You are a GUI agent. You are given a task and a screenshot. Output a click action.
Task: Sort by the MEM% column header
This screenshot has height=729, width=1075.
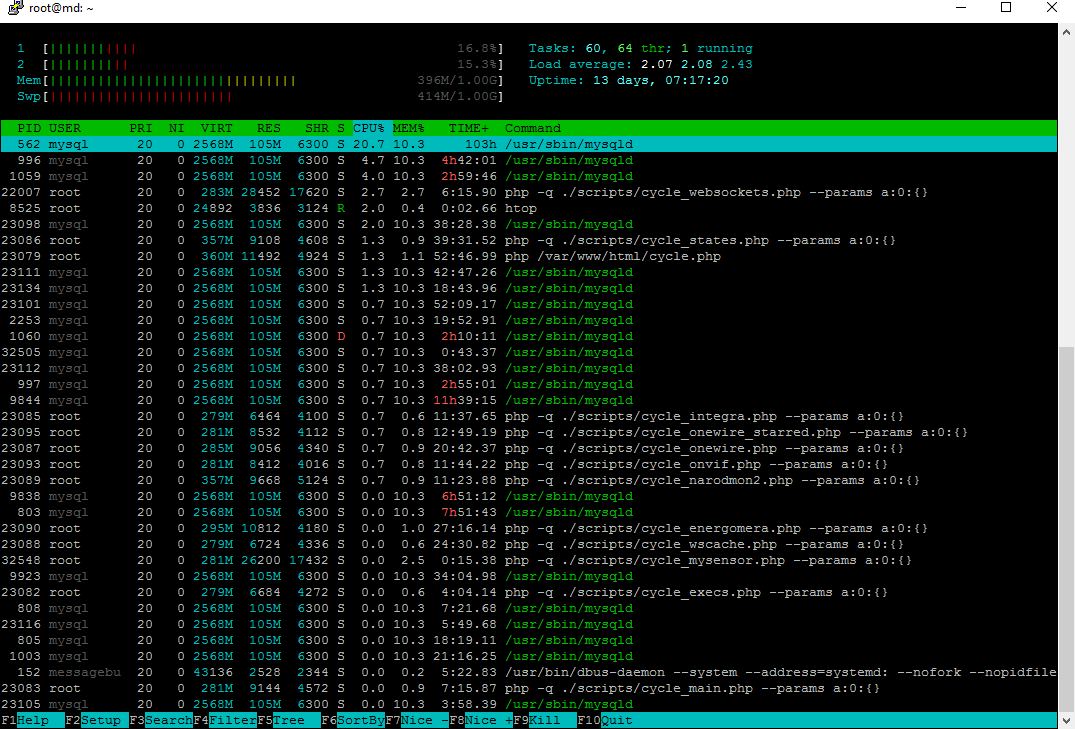(x=409, y=128)
